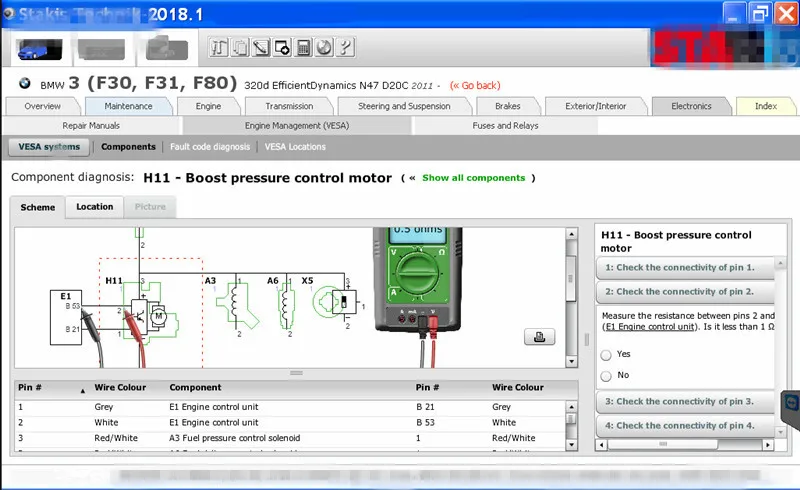
Task: Click the VESA systems button
Action: [x=49, y=147]
